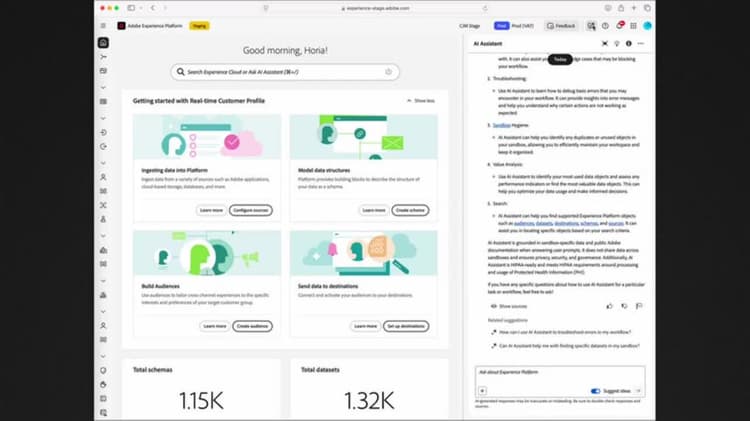
Task: Reload page via address bar reload icon
Action: tap(485, 8)
